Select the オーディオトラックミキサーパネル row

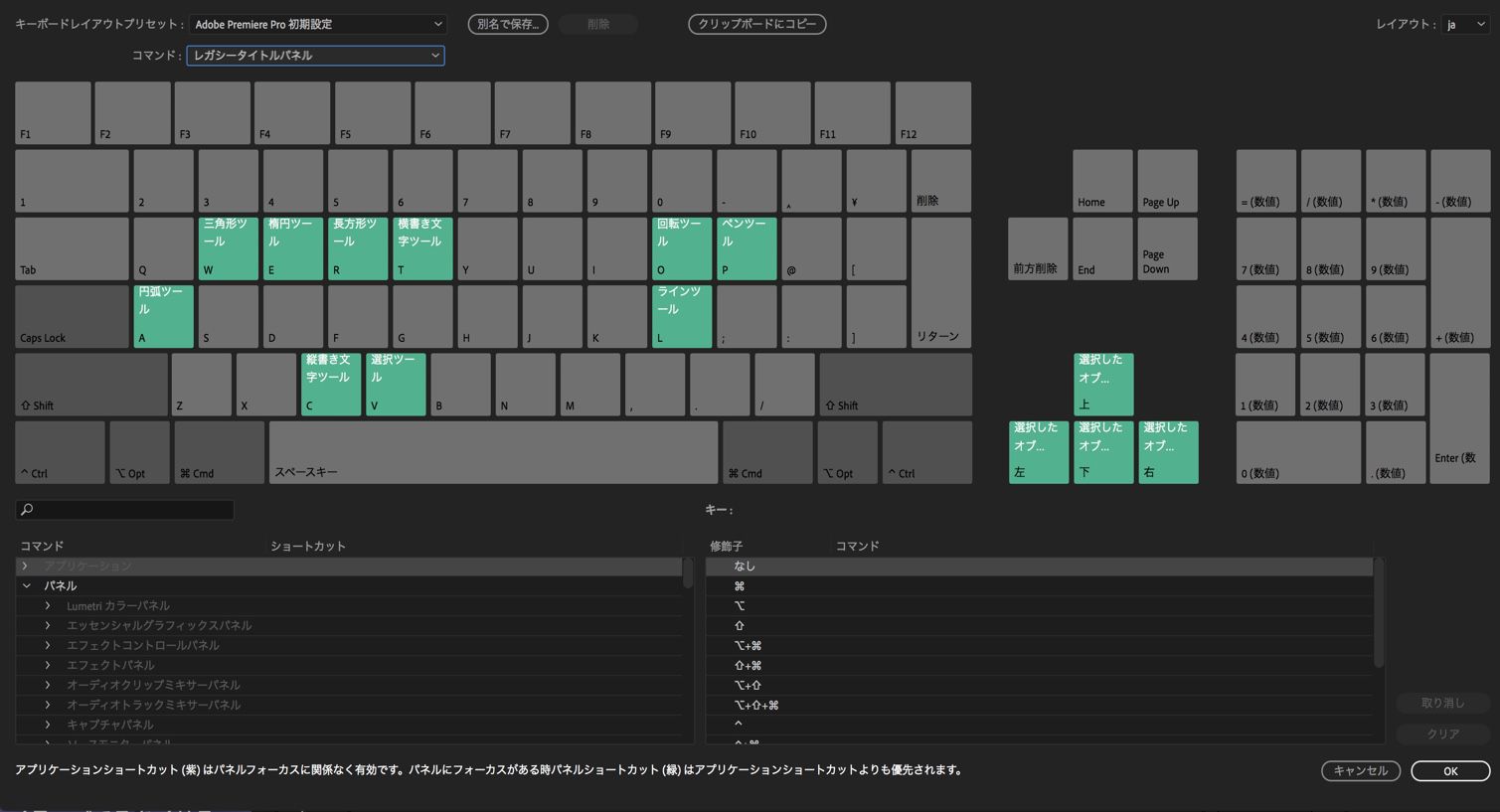coord(349,705)
